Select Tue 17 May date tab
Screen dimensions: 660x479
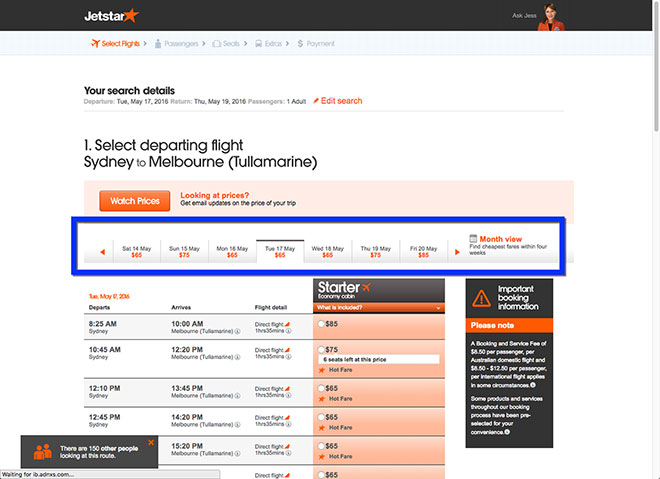(x=280, y=252)
